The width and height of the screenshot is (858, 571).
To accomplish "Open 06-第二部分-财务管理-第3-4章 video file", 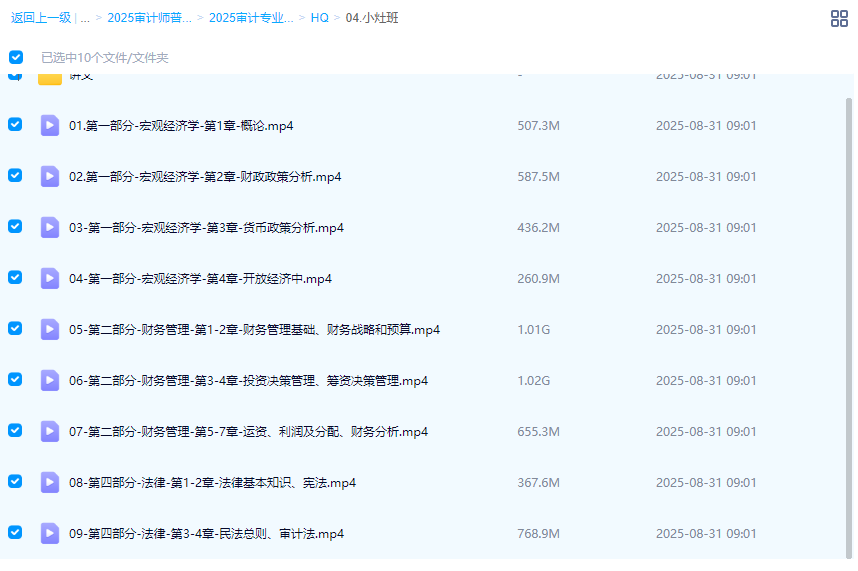I will coord(248,381).
